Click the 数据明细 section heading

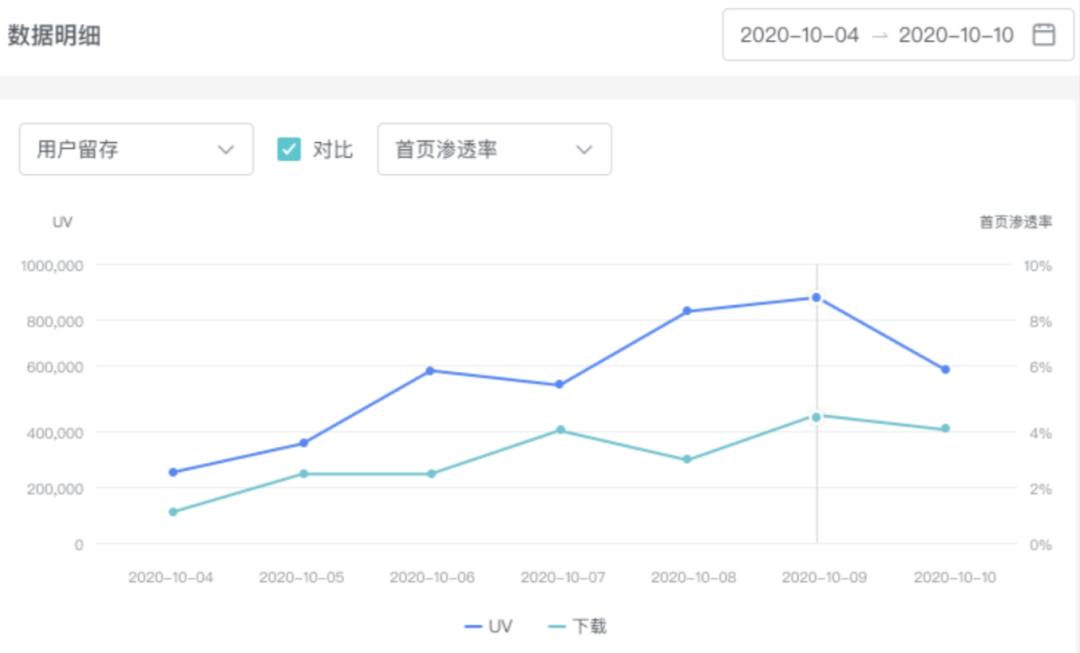coord(54,35)
